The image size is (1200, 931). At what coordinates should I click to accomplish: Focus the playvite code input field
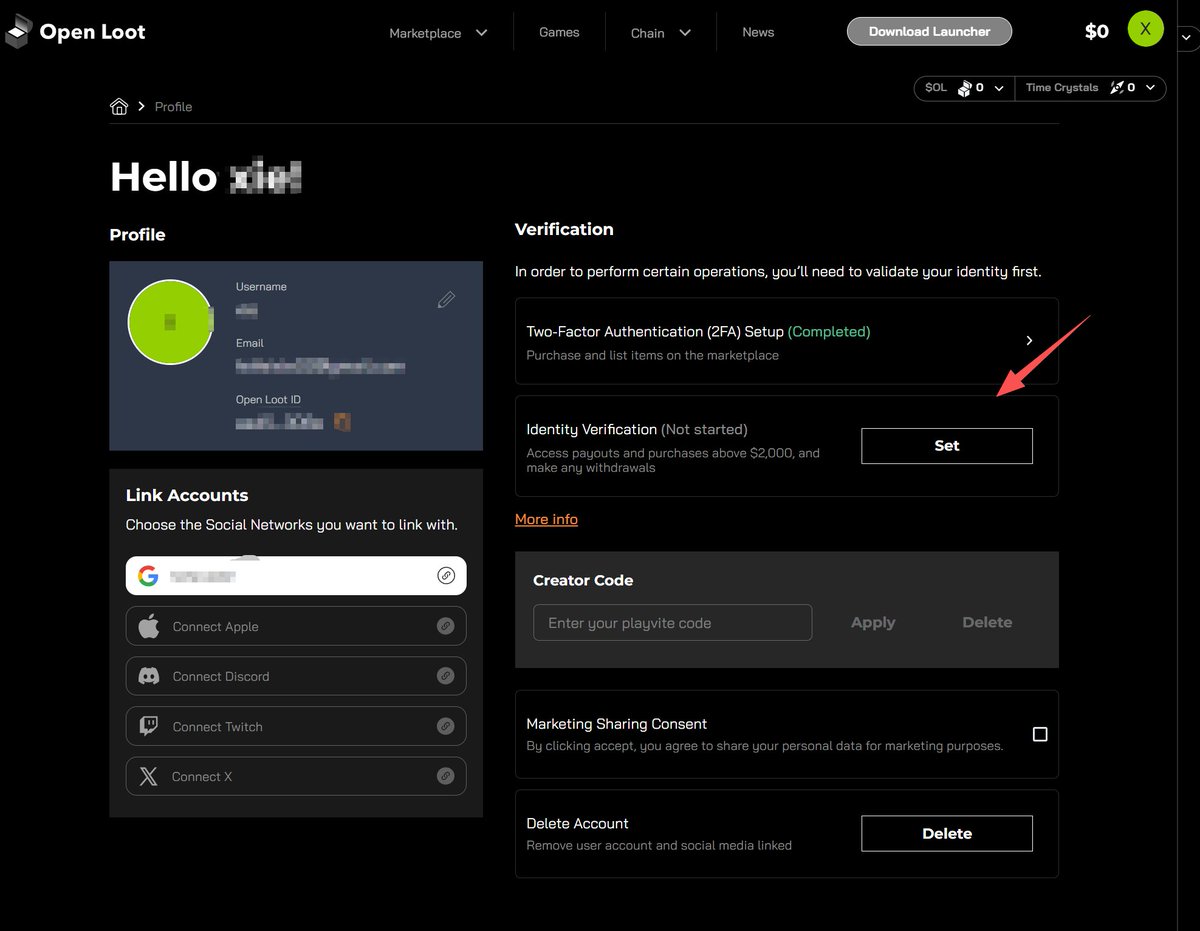click(x=673, y=622)
